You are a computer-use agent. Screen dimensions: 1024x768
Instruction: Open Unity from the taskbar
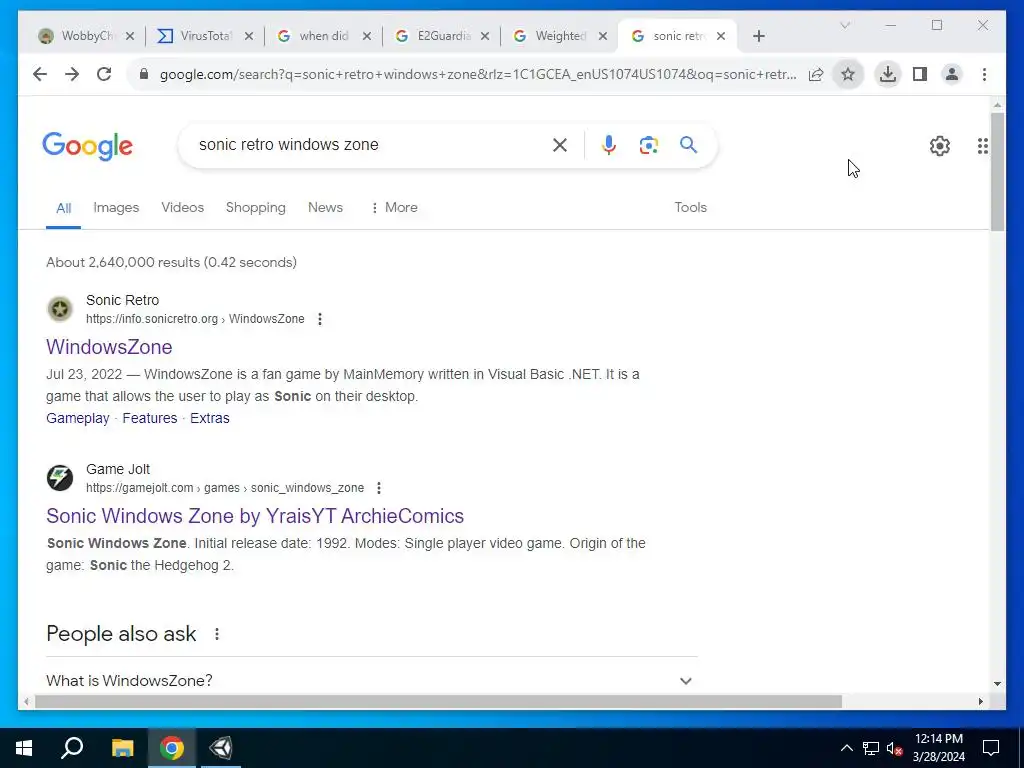pos(221,748)
